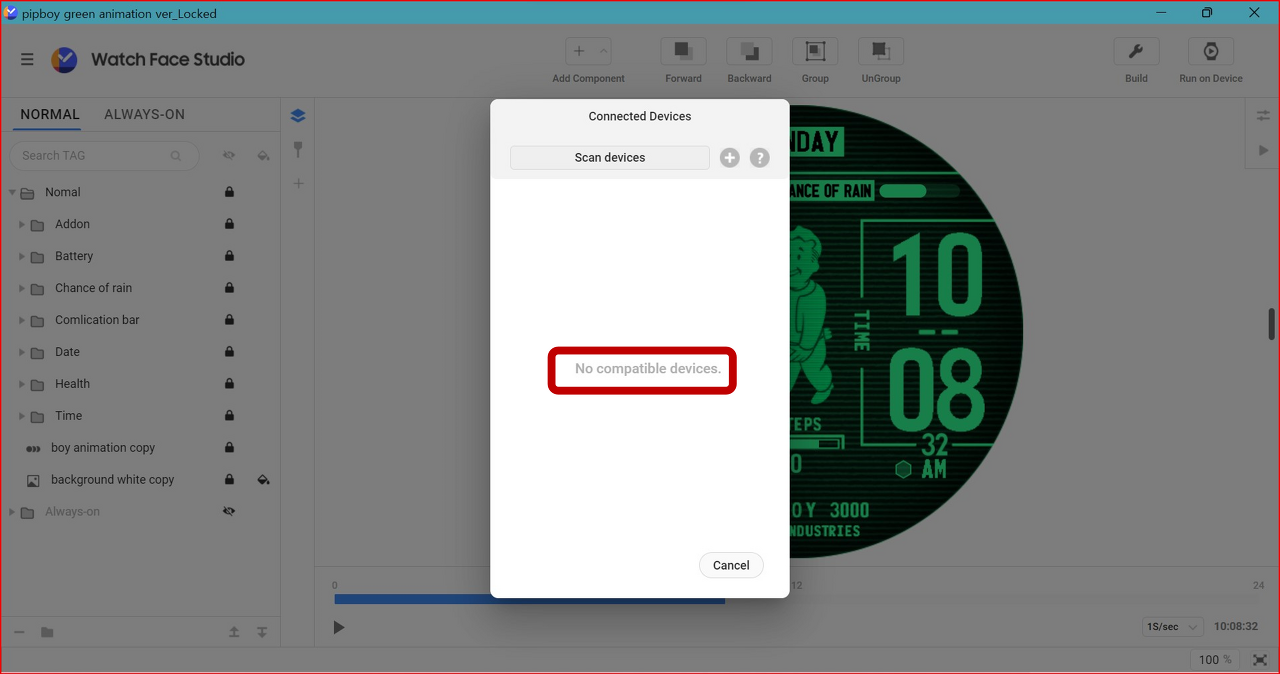
Task: Click the Build wrench icon
Action: [1136, 52]
